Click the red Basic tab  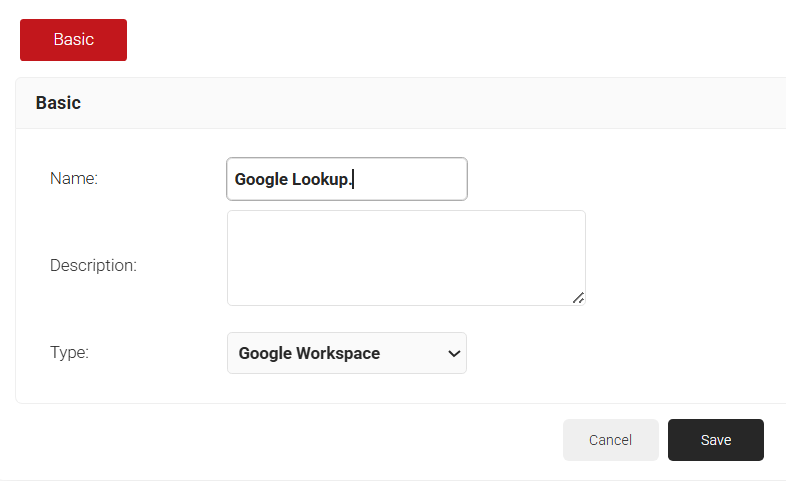pos(73,40)
